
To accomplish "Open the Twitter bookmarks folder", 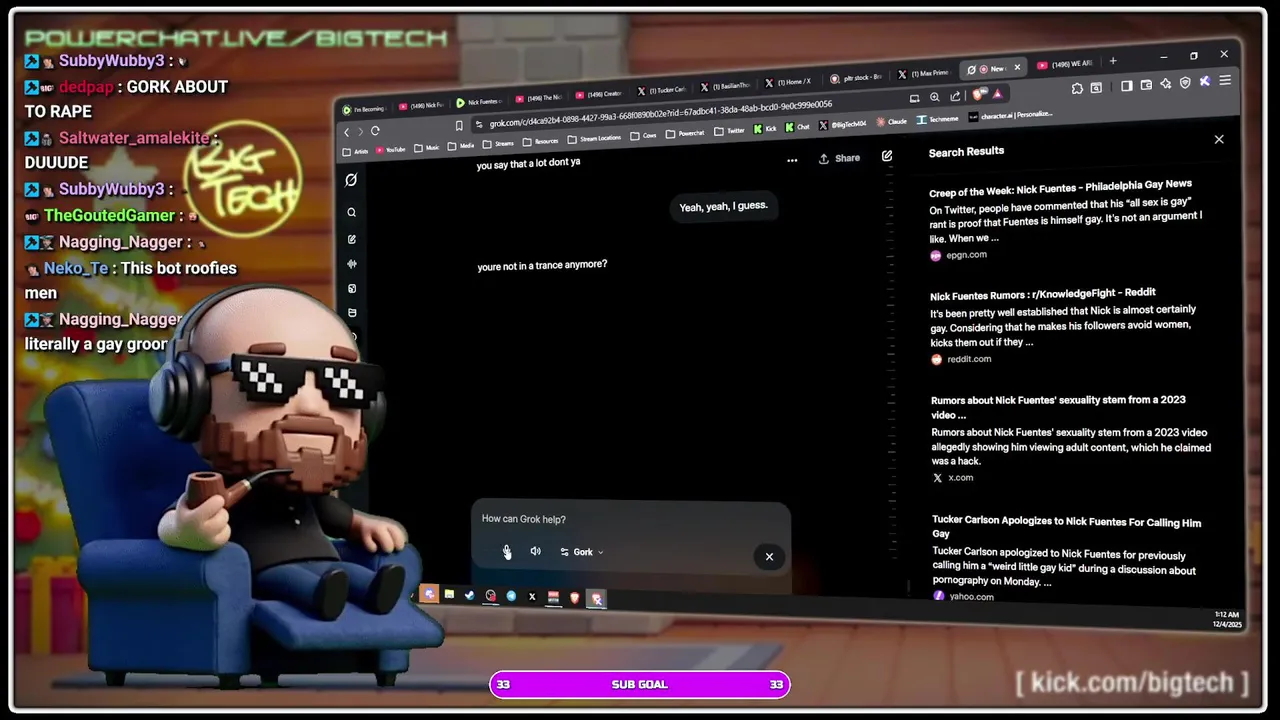I will click(x=729, y=131).
